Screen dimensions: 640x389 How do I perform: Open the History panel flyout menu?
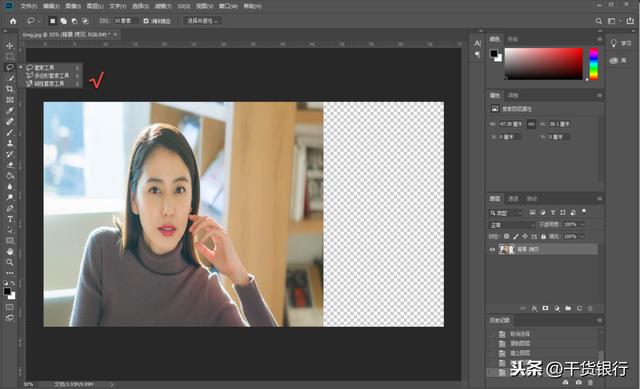point(600,320)
